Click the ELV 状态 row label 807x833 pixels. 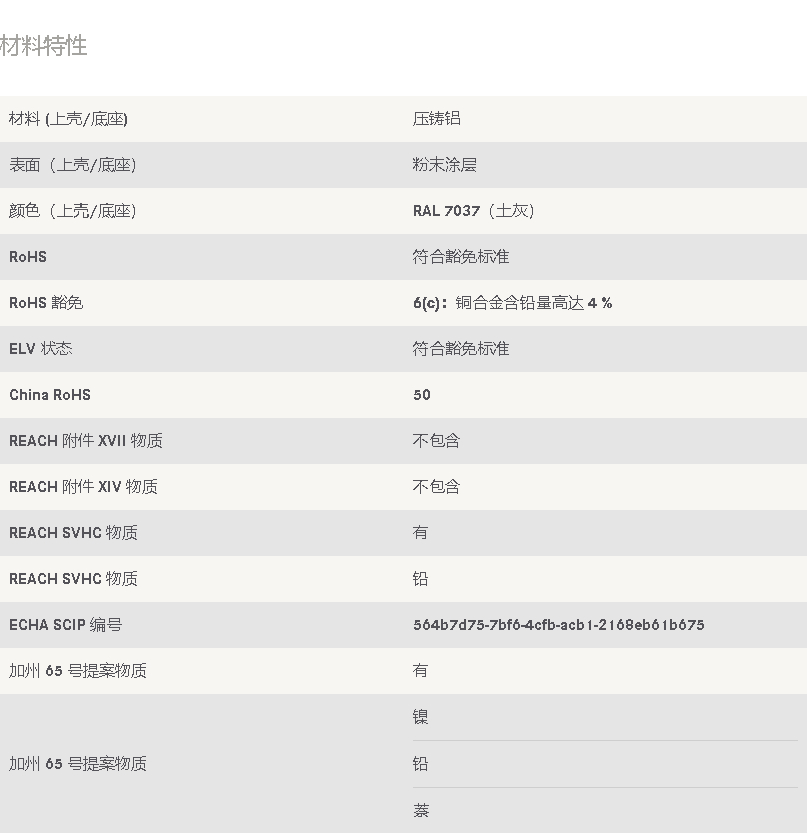click(x=41, y=349)
